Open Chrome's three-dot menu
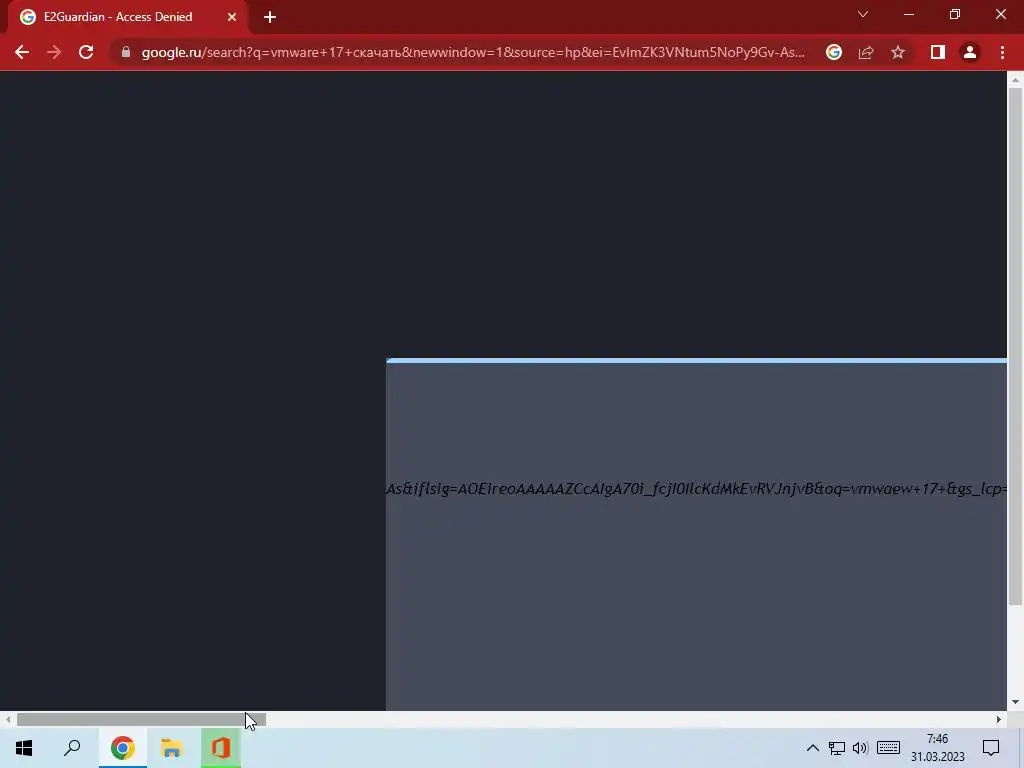The image size is (1024, 768). (1002, 52)
